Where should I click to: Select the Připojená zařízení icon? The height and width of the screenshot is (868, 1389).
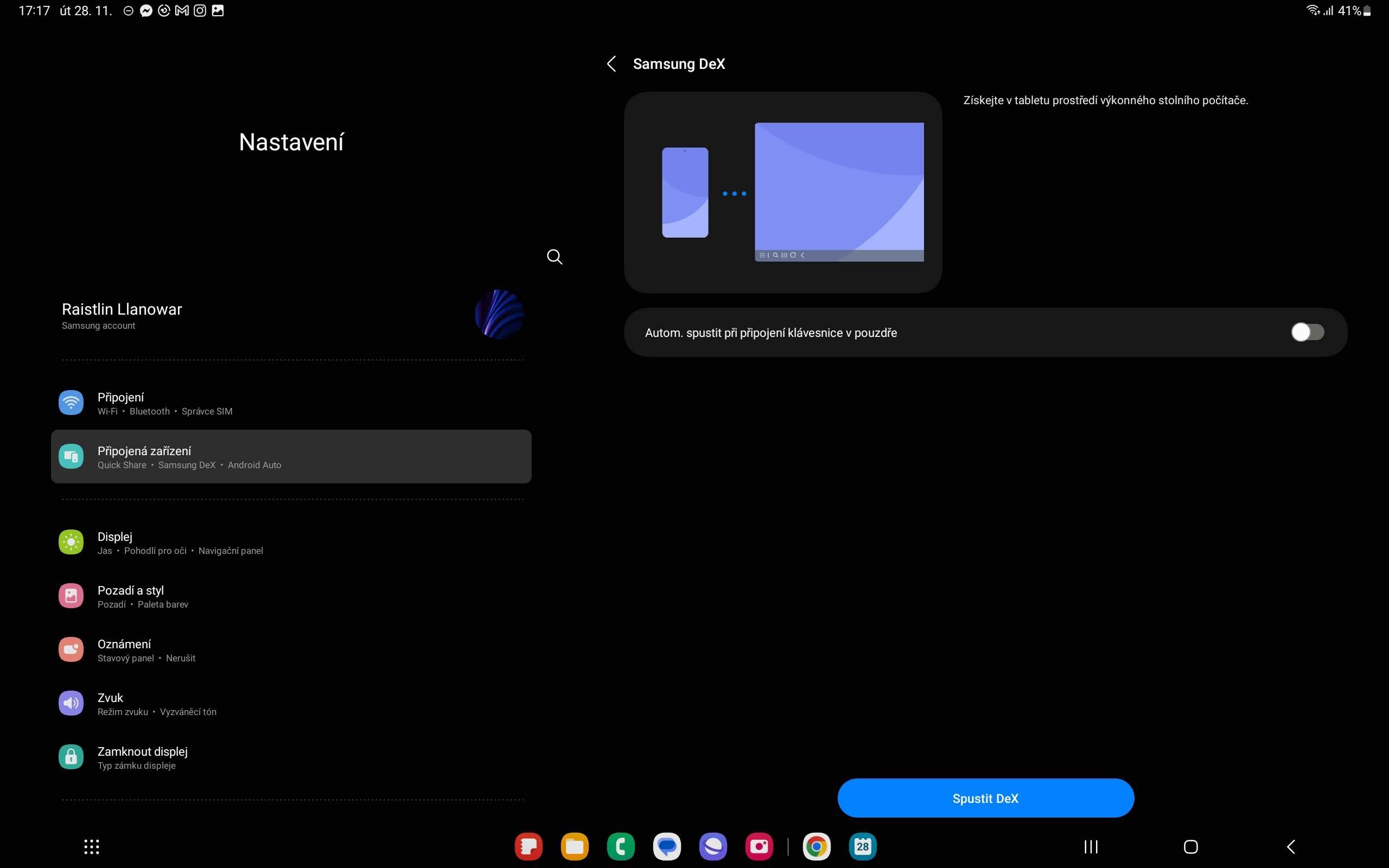[x=71, y=456]
